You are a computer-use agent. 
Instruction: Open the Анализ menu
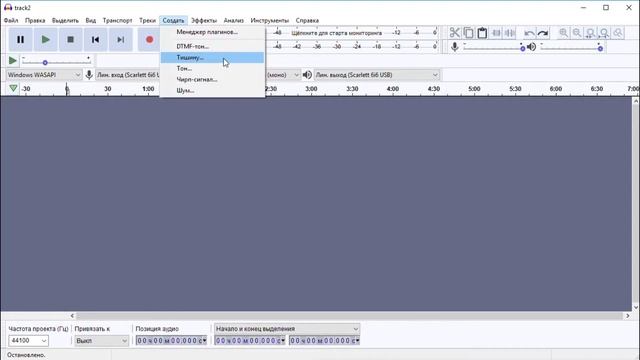pyautogui.click(x=234, y=20)
